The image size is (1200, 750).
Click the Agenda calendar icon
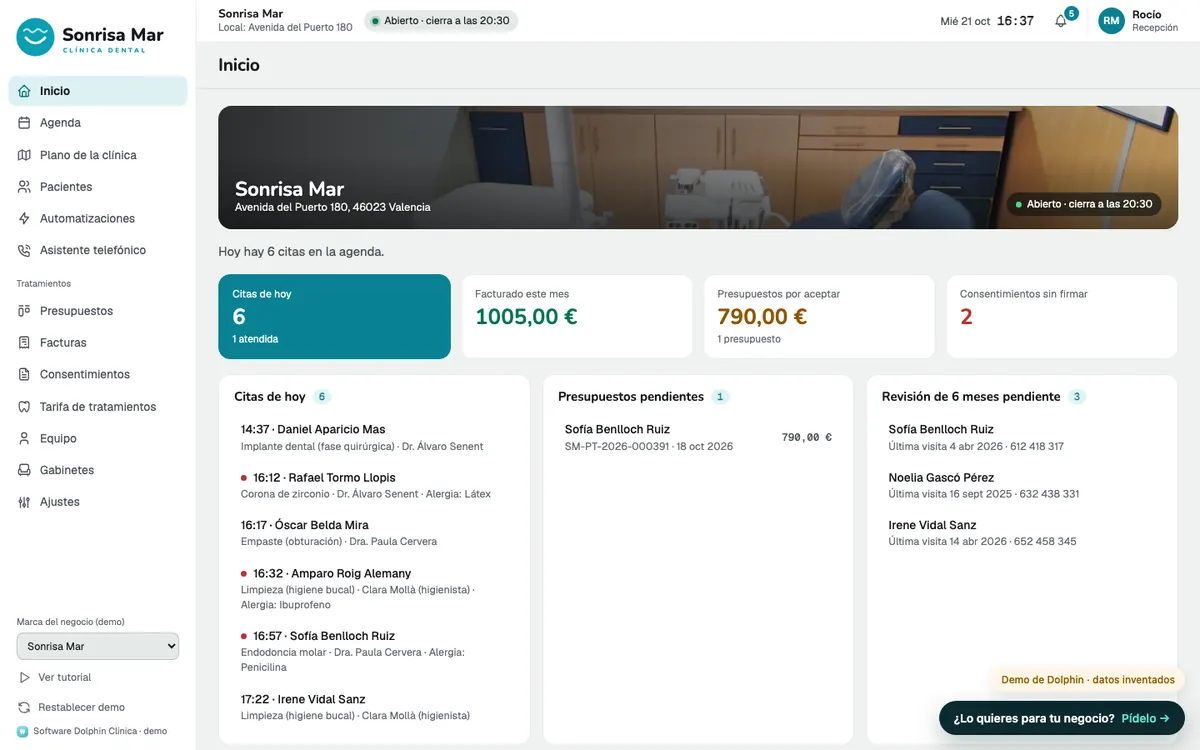24,123
